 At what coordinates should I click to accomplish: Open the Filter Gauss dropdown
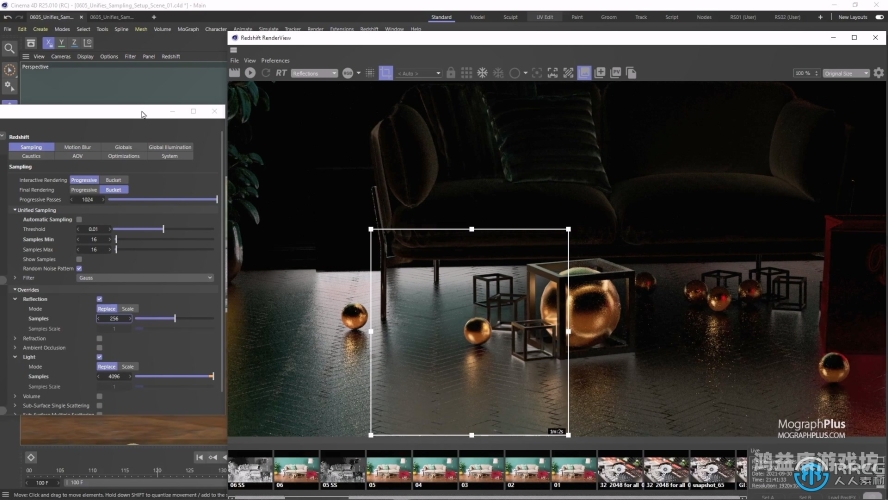145,278
